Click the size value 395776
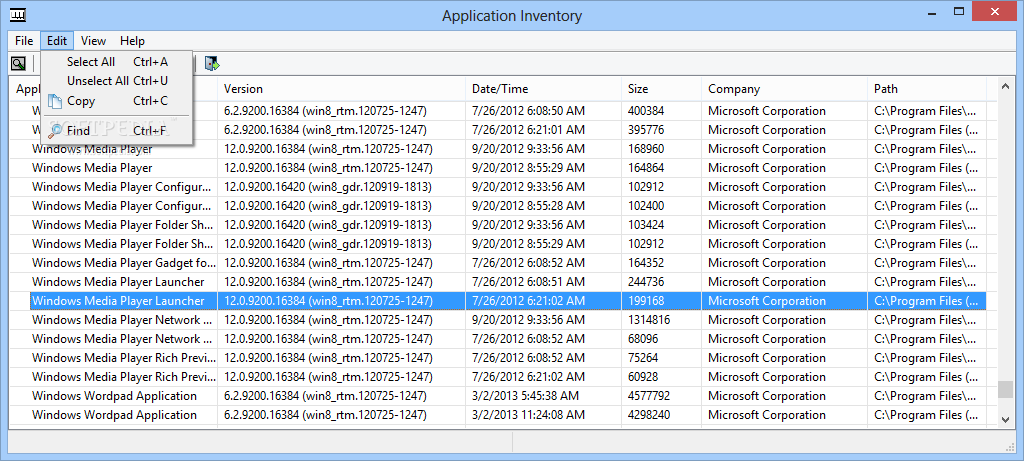Viewport: 1024px width, 461px height. [x=646, y=130]
